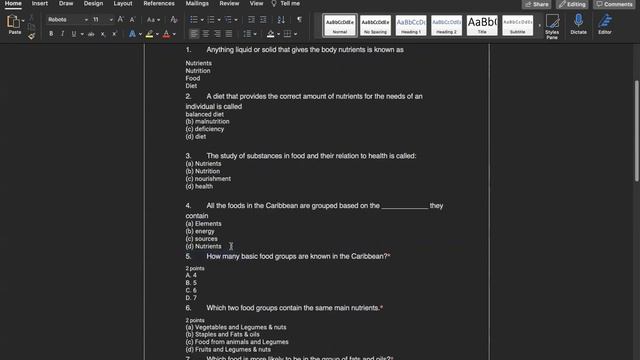Expand the Paste options arrow
The width and height of the screenshot is (640, 360).
click(x=23, y=20)
